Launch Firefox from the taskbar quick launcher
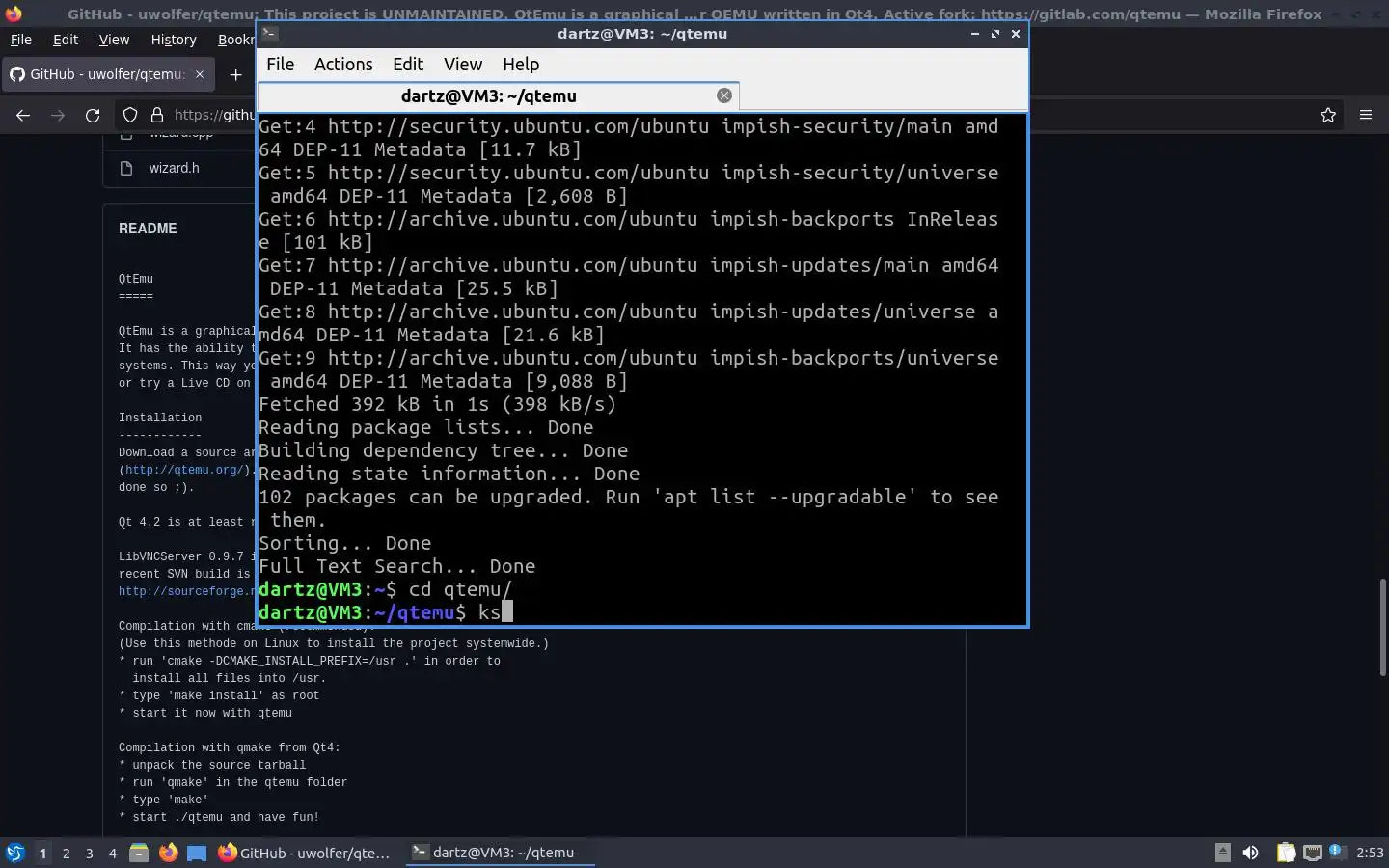 [x=168, y=853]
